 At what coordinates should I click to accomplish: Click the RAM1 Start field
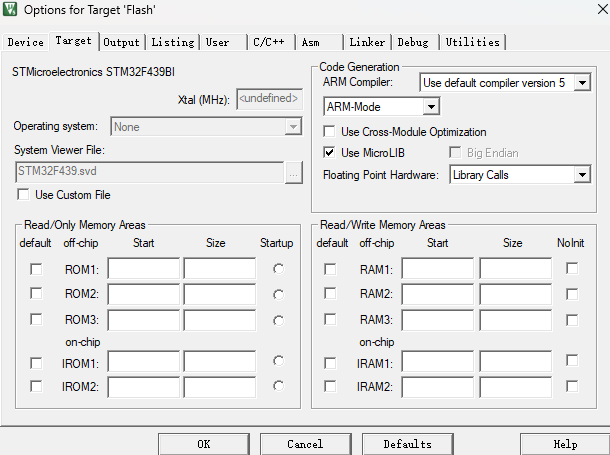(x=438, y=268)
